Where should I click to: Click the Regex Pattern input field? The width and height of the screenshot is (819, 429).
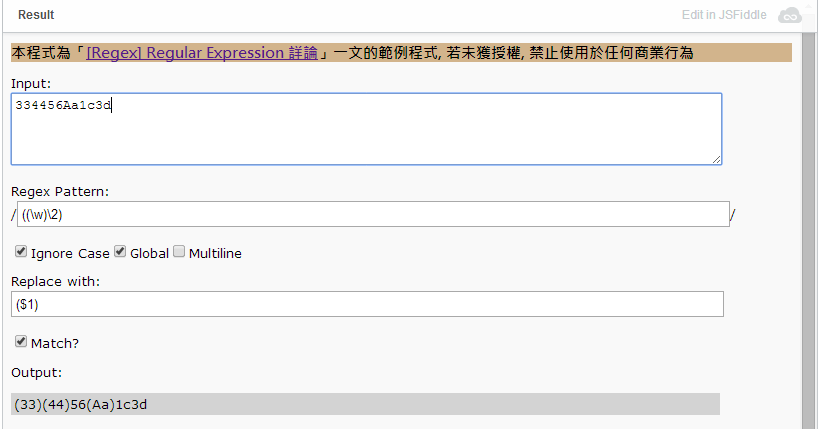(x=373, y=214)
